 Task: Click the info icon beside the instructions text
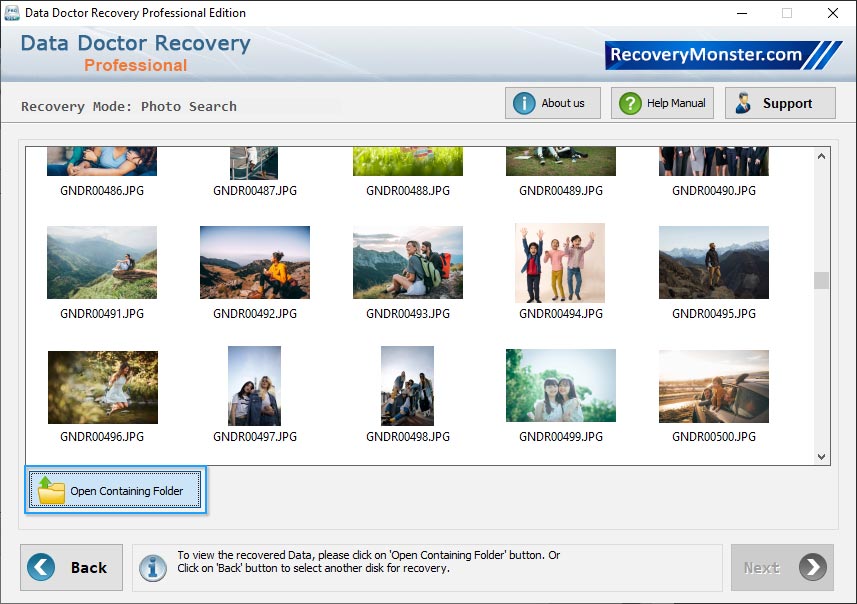click(152, 567)
